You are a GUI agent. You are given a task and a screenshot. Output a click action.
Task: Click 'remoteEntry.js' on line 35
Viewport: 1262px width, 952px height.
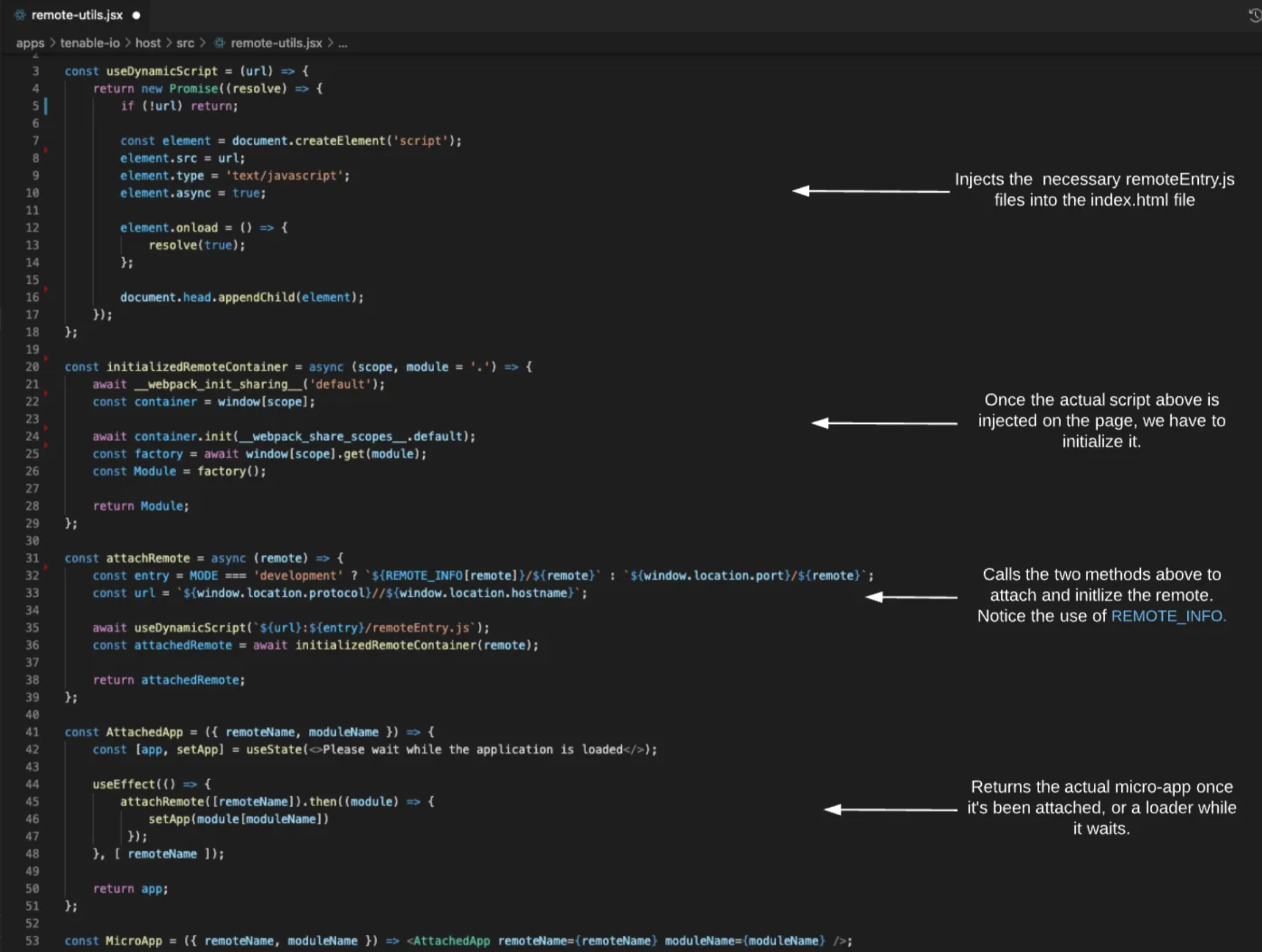(420, 628)
